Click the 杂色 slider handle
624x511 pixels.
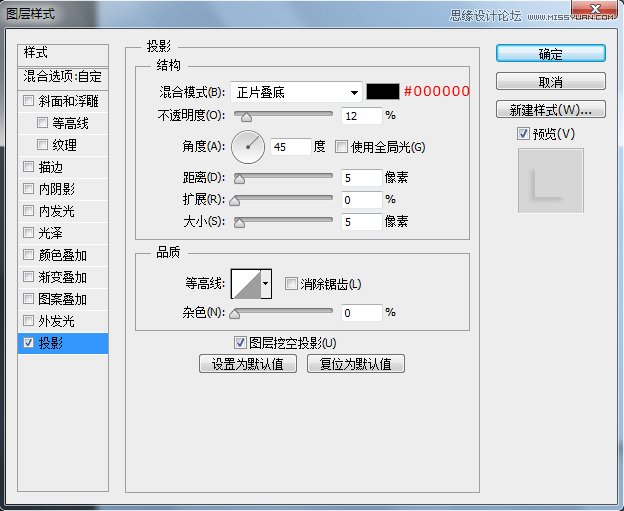[x=235, y=314]
